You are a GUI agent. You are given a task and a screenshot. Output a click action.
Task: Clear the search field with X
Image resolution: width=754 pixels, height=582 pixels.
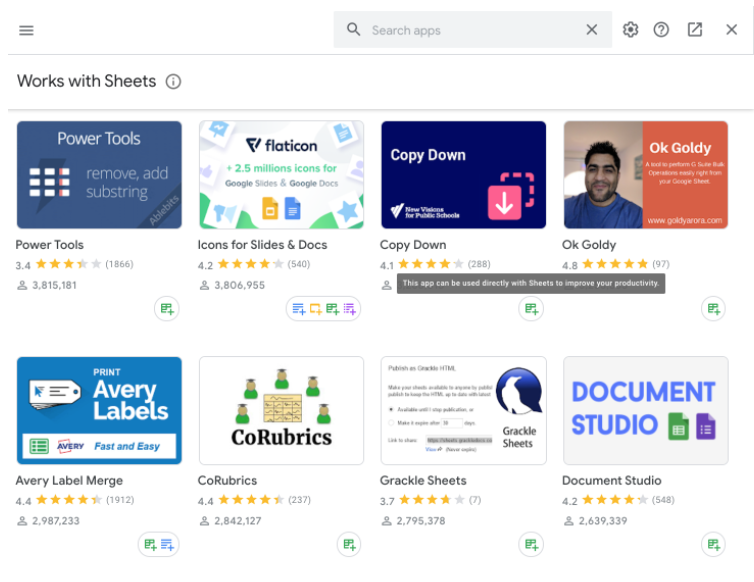coord(591,30)
